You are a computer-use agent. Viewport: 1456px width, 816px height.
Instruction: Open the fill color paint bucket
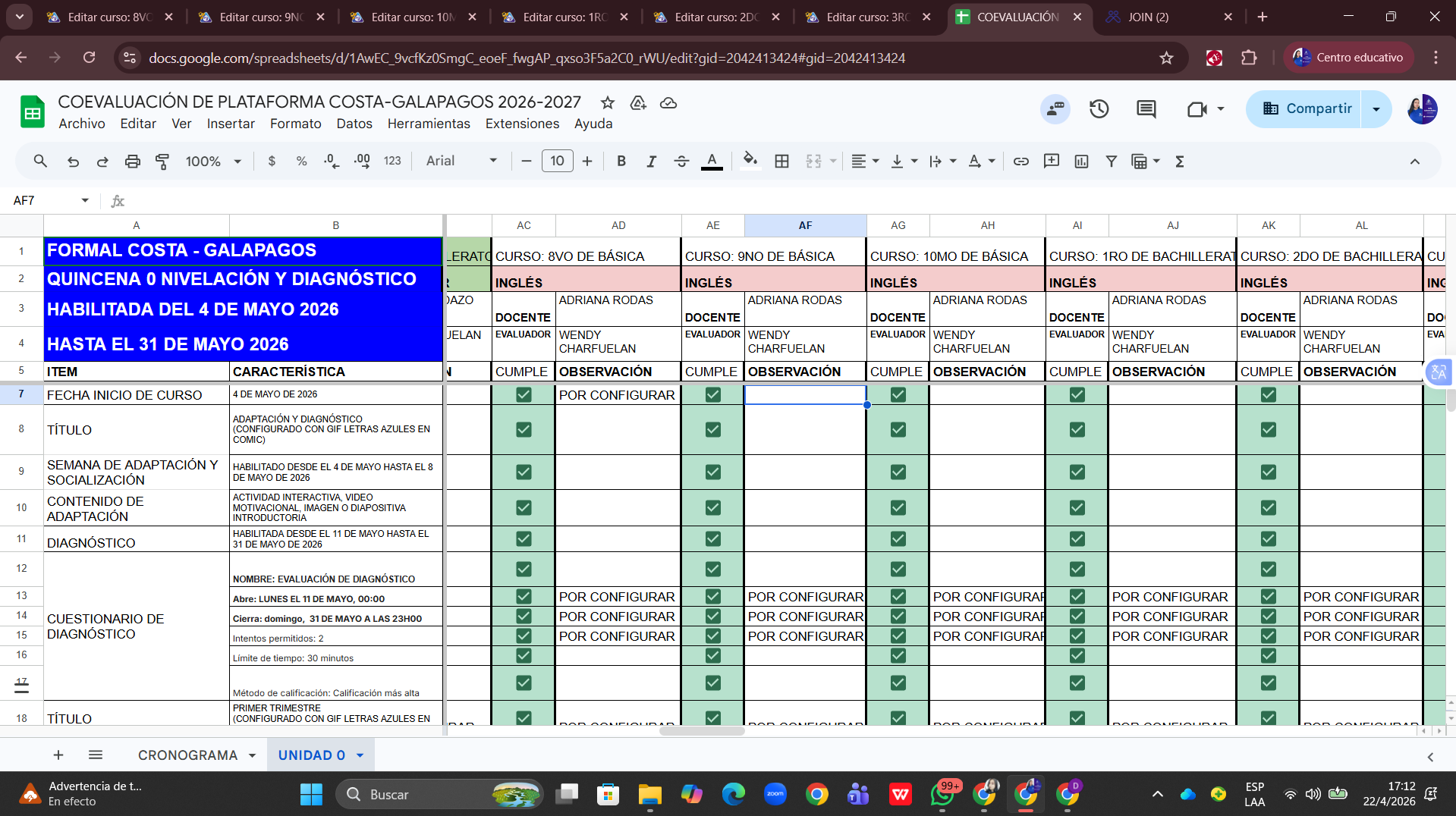tap(750, 161)
